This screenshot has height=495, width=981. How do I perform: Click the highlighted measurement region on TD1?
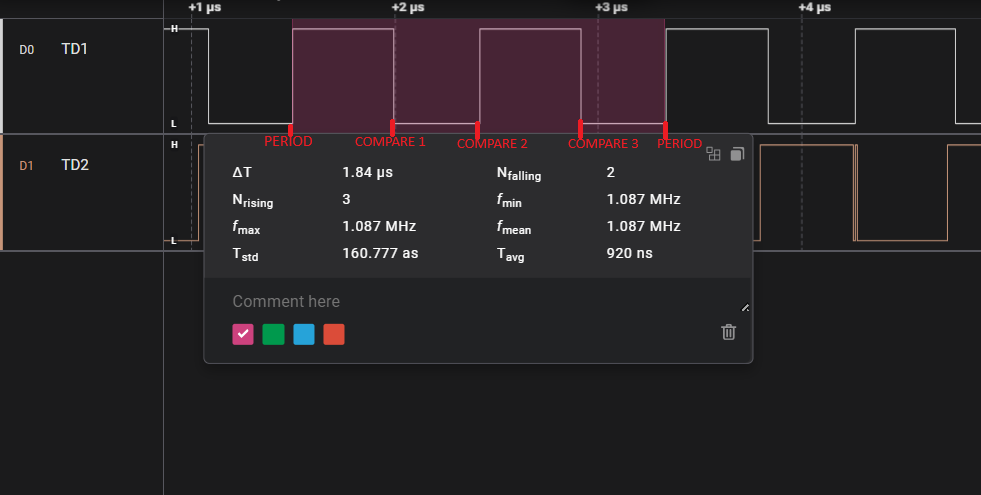478,75
